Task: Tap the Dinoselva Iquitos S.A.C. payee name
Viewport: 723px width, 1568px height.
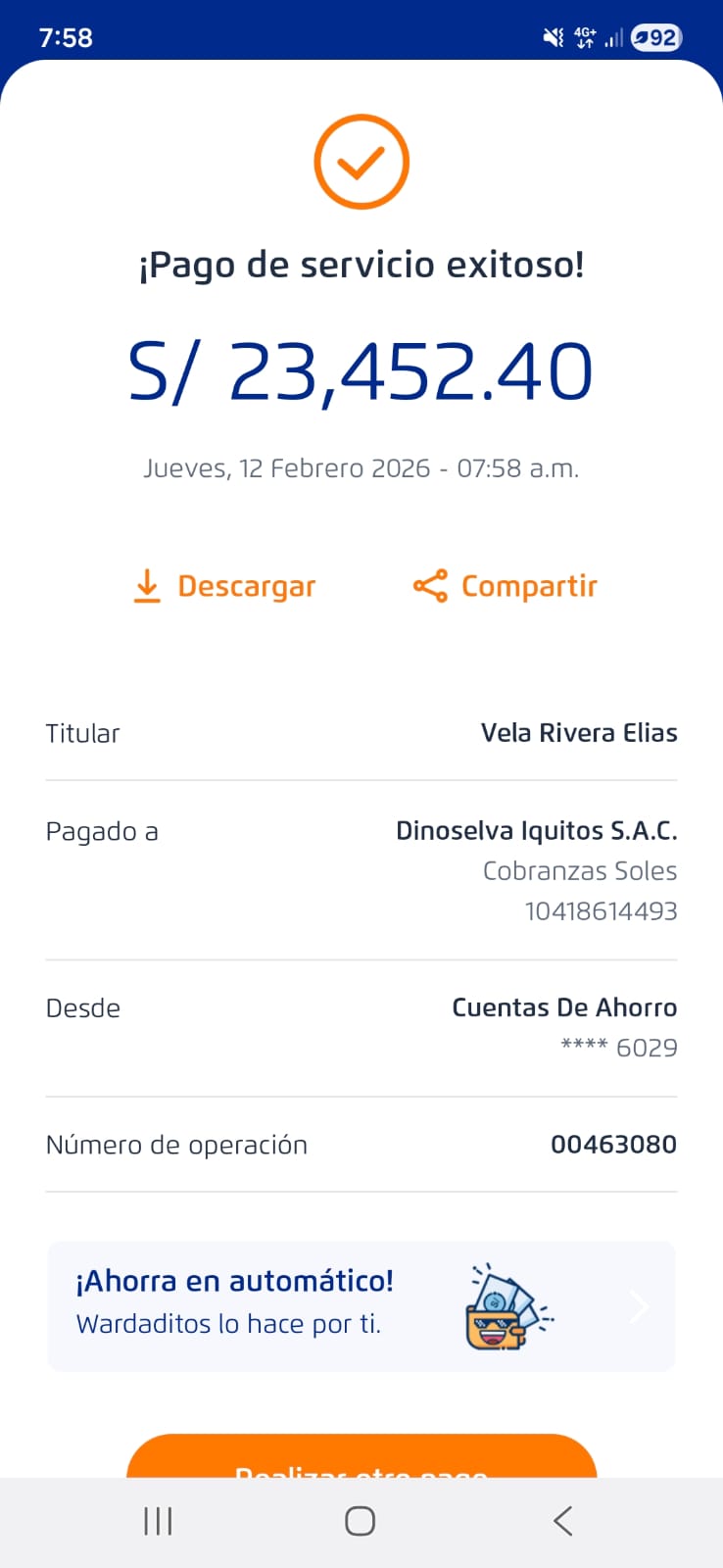Action: pos(536,831)
